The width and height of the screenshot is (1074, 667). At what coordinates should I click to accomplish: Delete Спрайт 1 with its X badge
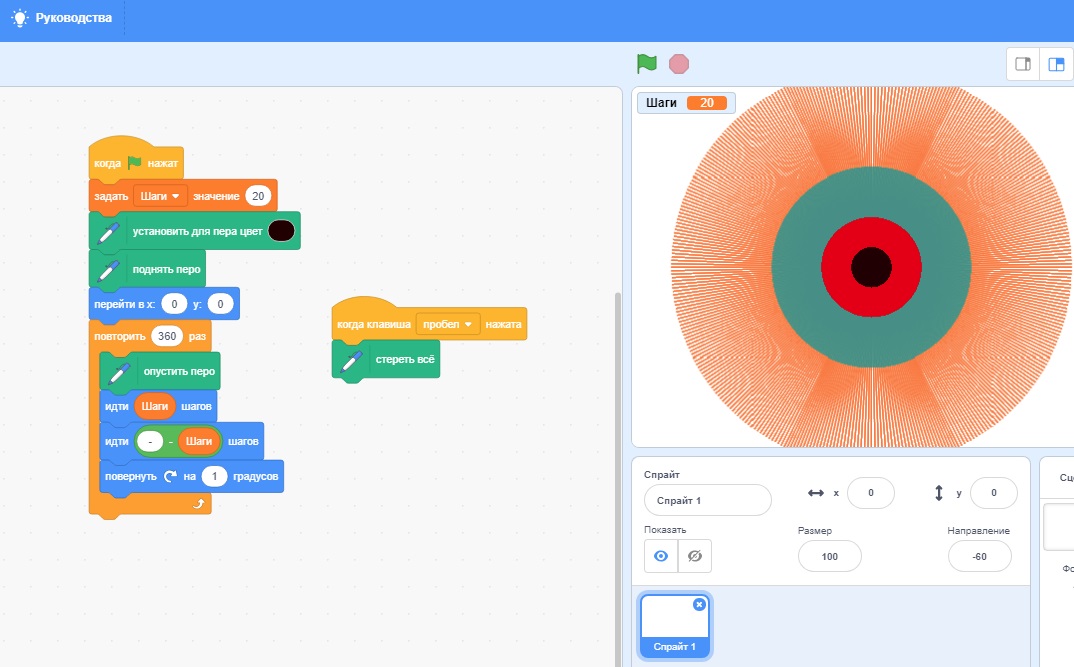(x=699, y=605)
